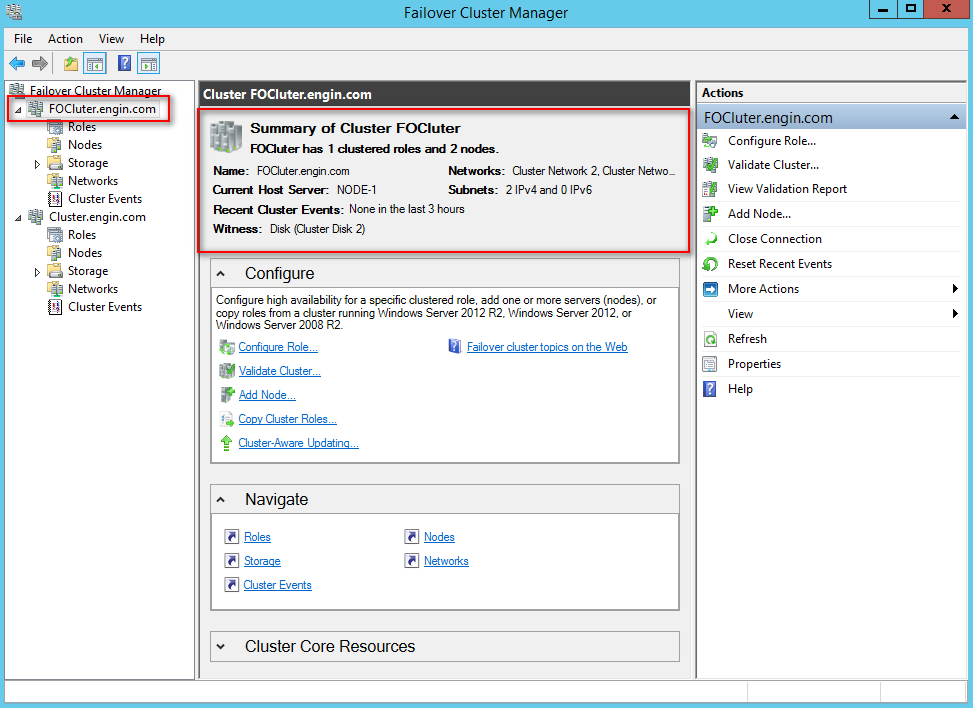Click the shortcut icon beside Storage in Navigate

pyautogui.click(x=231, y=561)
